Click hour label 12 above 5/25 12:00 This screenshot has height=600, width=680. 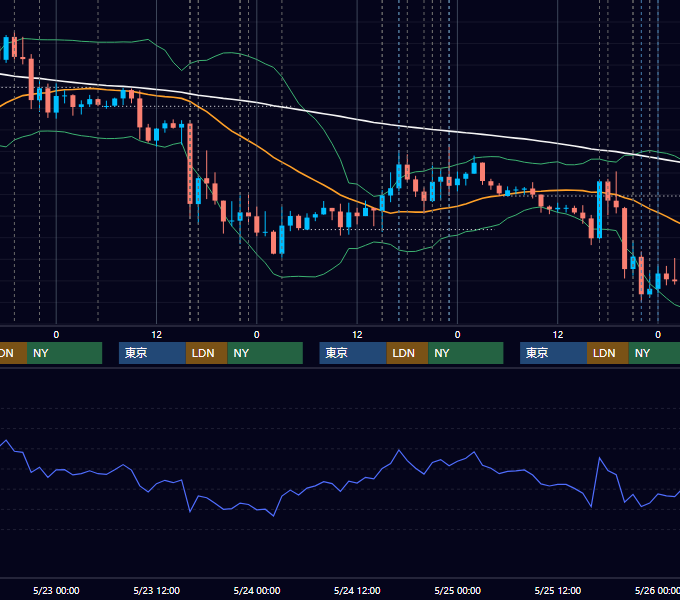(558, 335)
